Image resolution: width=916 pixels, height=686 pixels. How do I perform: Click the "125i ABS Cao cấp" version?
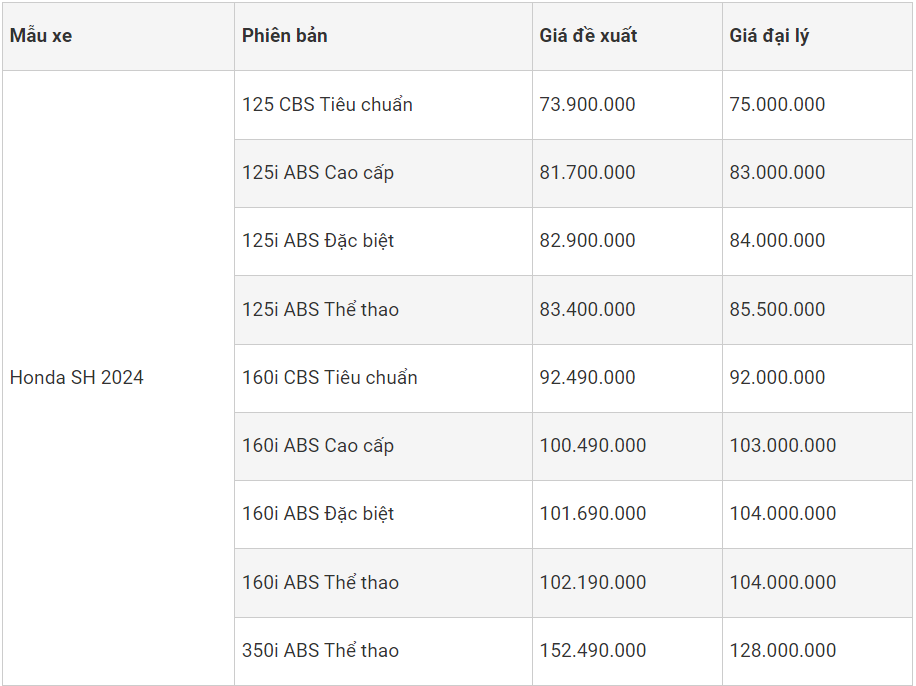pos(318,173)
